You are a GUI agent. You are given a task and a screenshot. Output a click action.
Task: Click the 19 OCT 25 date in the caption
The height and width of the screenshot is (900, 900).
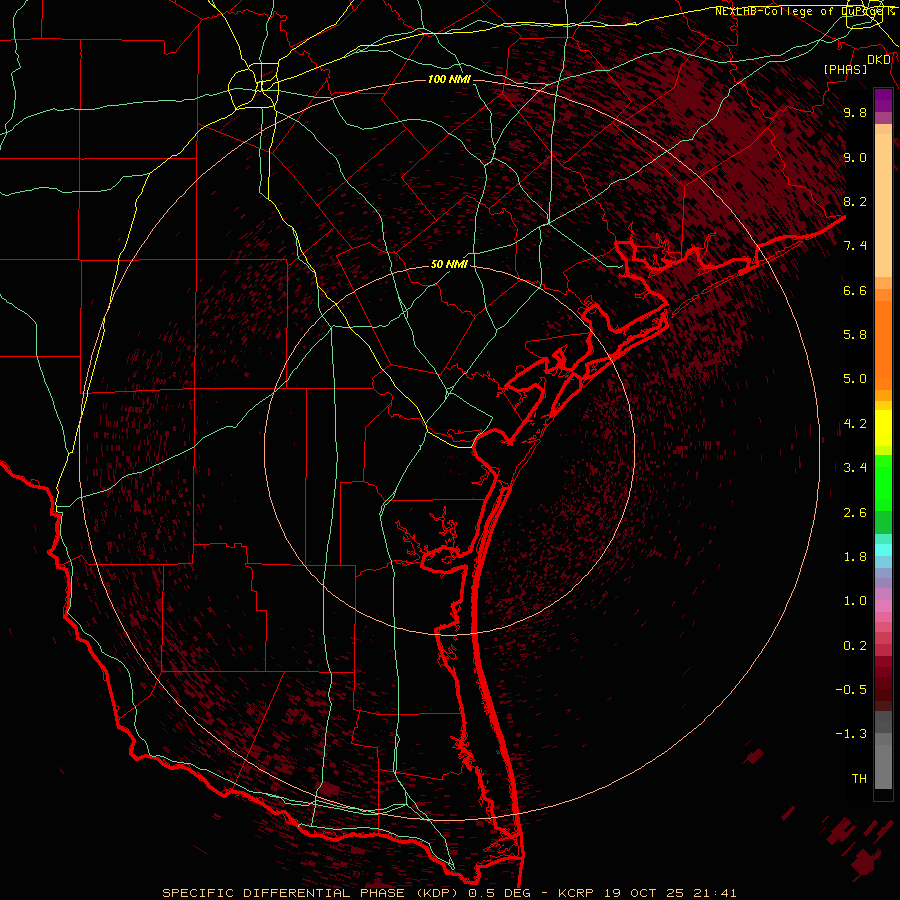[643, 893]
